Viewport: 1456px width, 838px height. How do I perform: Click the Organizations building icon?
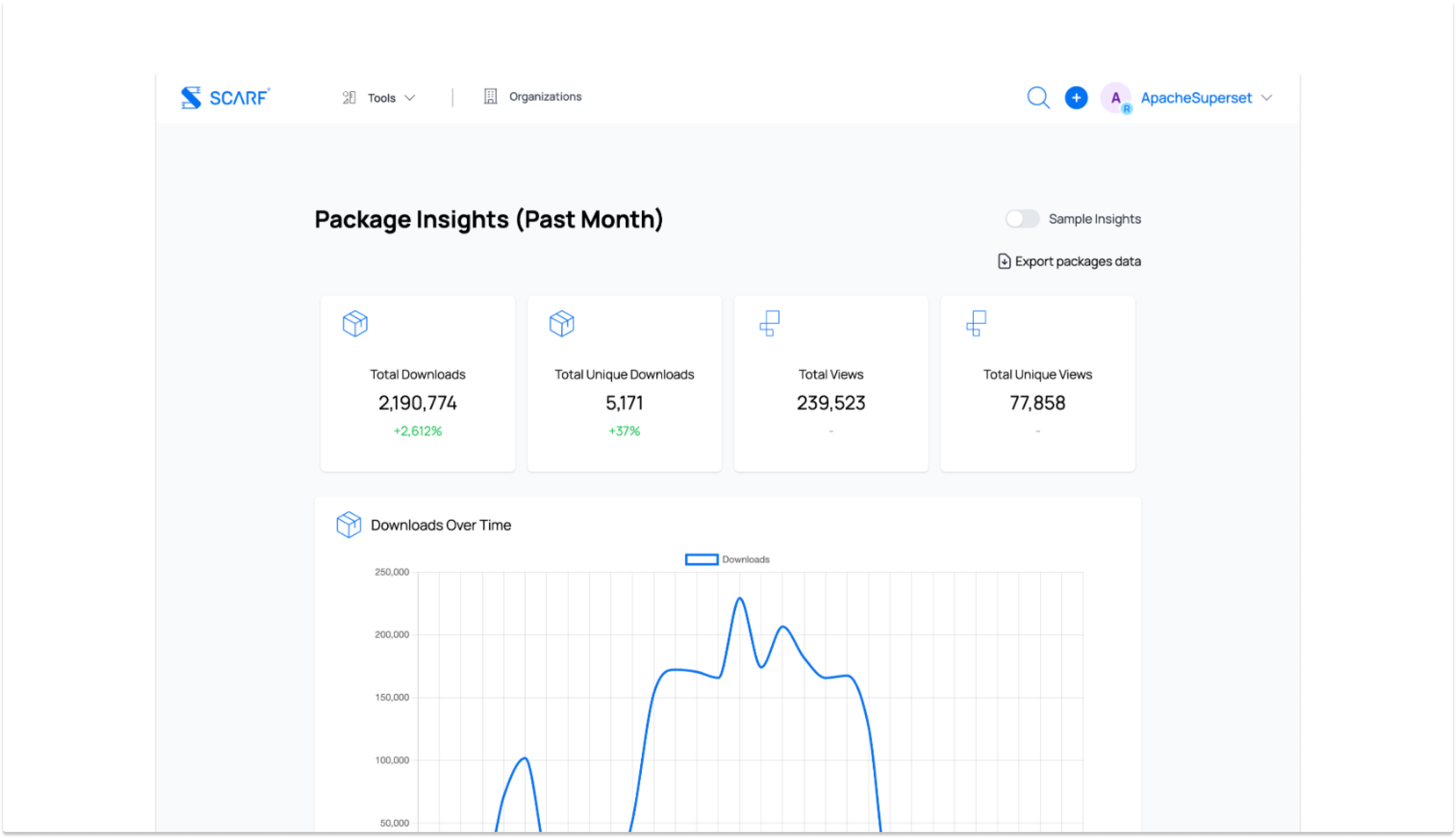click(x=490, y=96)
